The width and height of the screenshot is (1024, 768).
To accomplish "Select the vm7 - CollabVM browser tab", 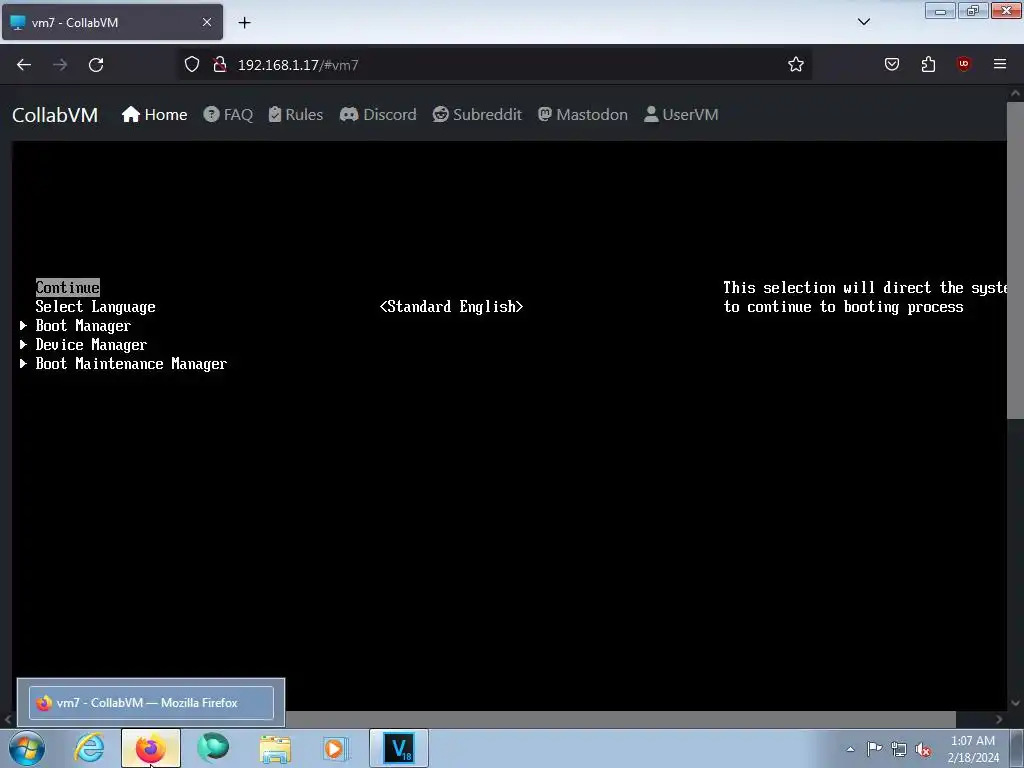I will [x=112, y=22].
